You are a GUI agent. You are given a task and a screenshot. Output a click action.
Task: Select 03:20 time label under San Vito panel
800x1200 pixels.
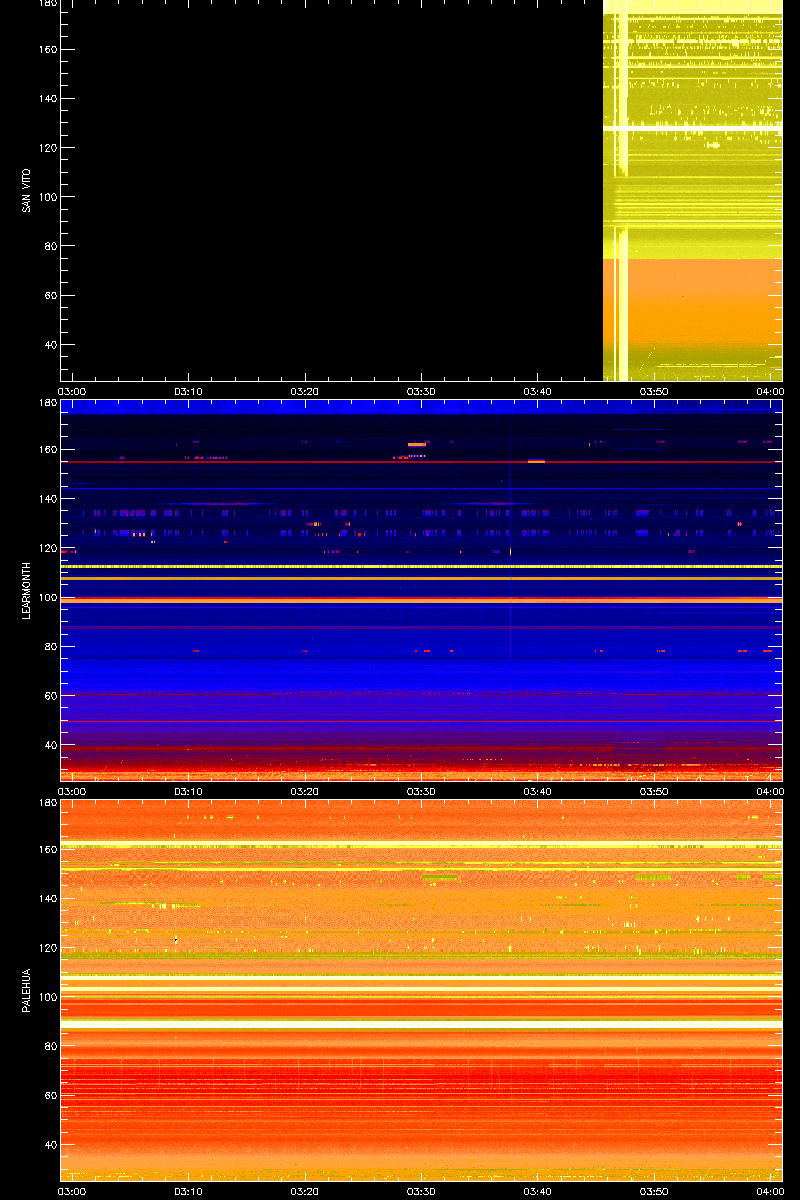click(305, 391)
